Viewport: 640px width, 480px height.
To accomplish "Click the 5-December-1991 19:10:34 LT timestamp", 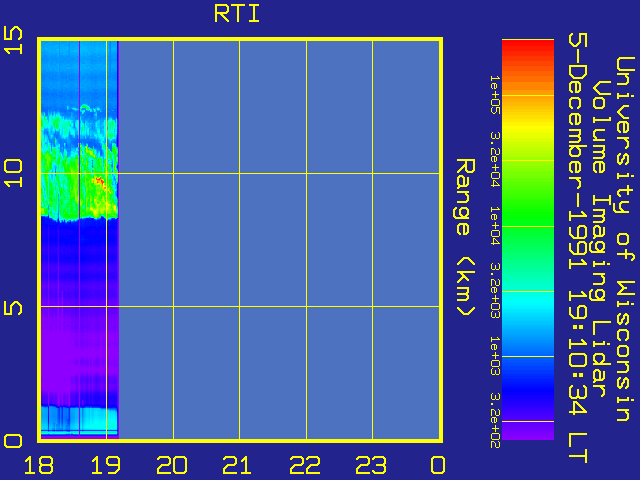I will click(578, 248).
